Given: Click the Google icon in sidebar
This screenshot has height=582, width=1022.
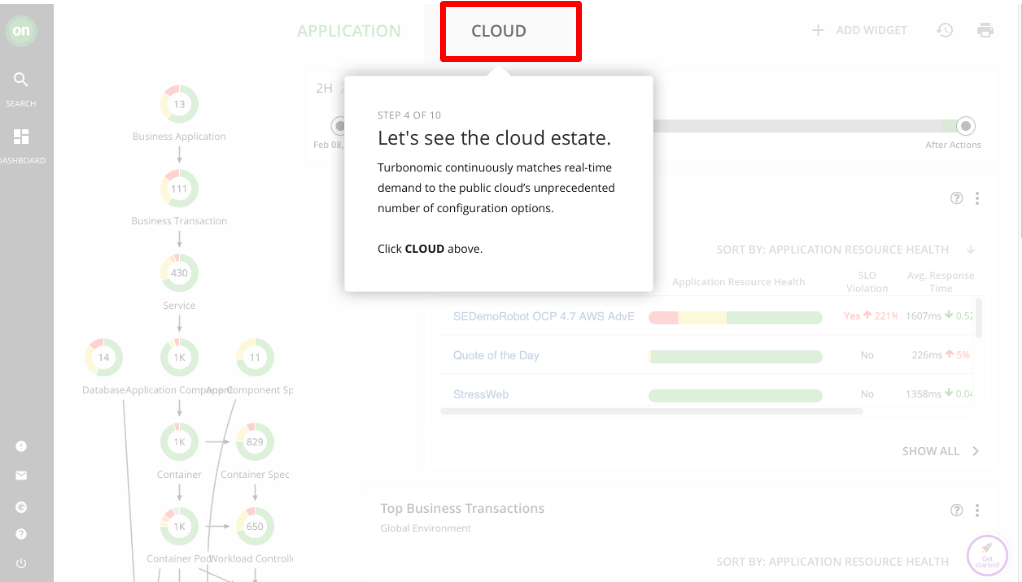Looking at the screenshot, I should [21, 507].
